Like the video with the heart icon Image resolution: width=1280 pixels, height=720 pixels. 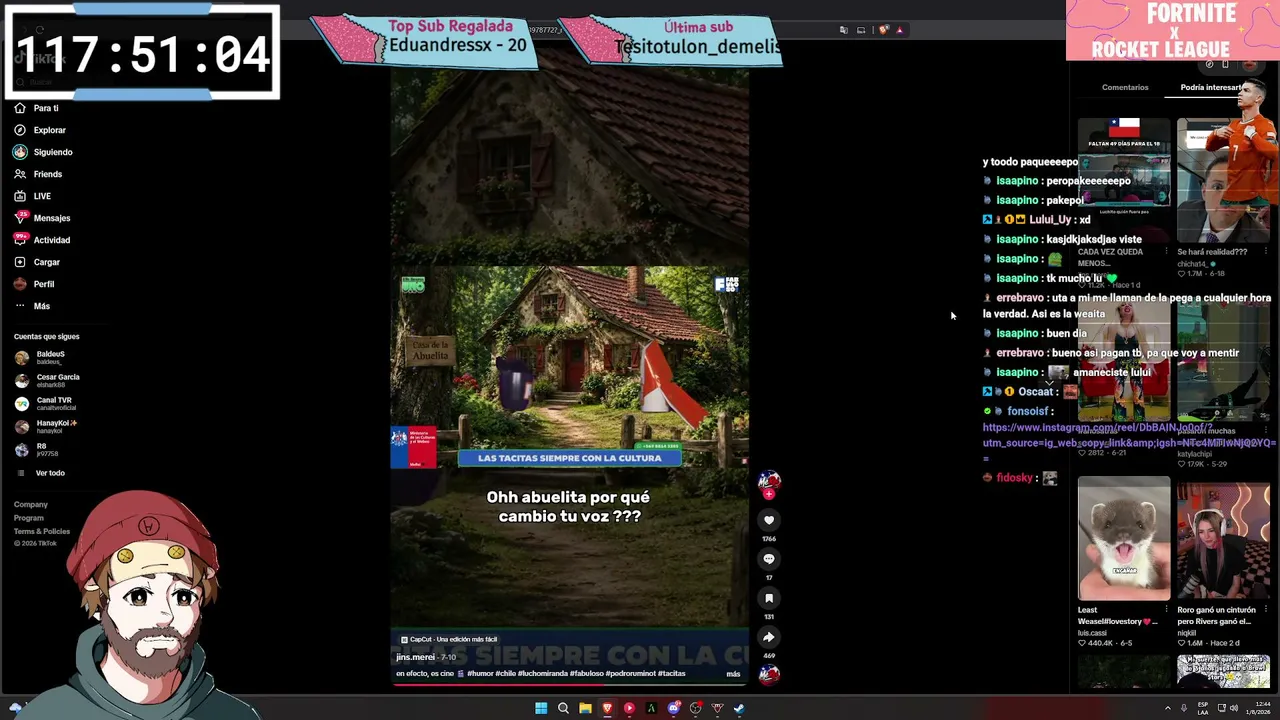[x=769, y=520]
